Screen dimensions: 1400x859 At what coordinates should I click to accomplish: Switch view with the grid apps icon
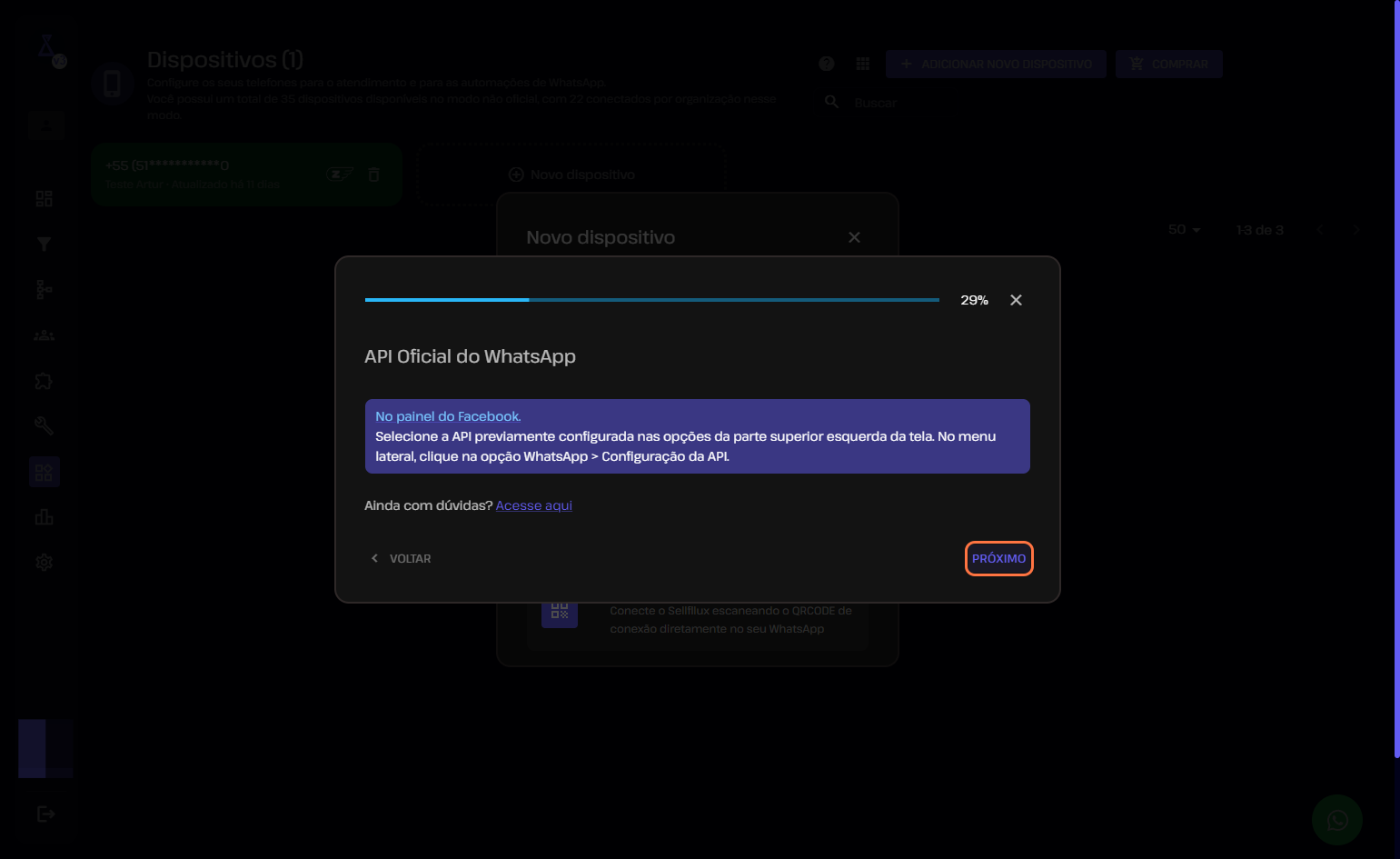pyautogui.click(x=862, y=64)
